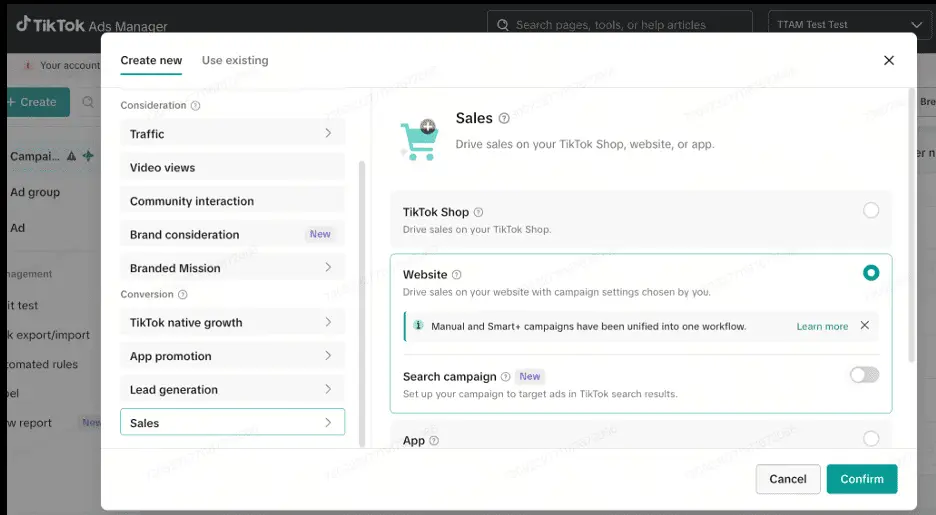This screenshot has height=515, width=936.
Task: Switch to the Create new tab
Action: coord(151,60)
